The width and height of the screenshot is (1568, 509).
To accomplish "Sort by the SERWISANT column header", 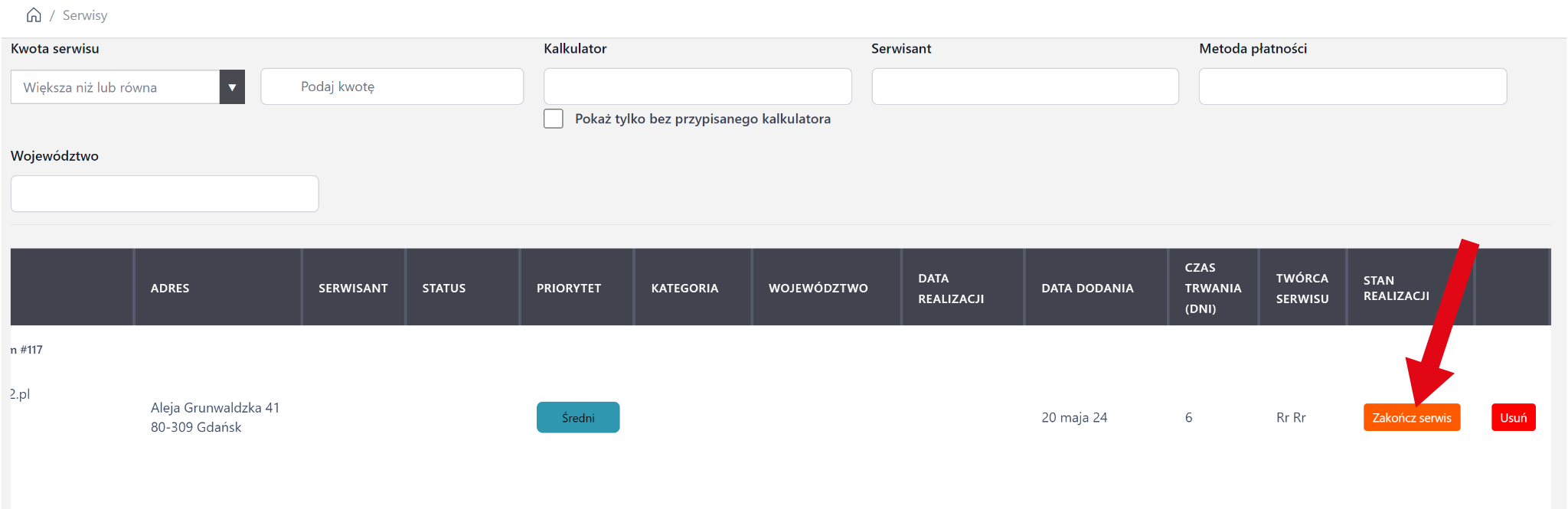I will pos(353,288).
